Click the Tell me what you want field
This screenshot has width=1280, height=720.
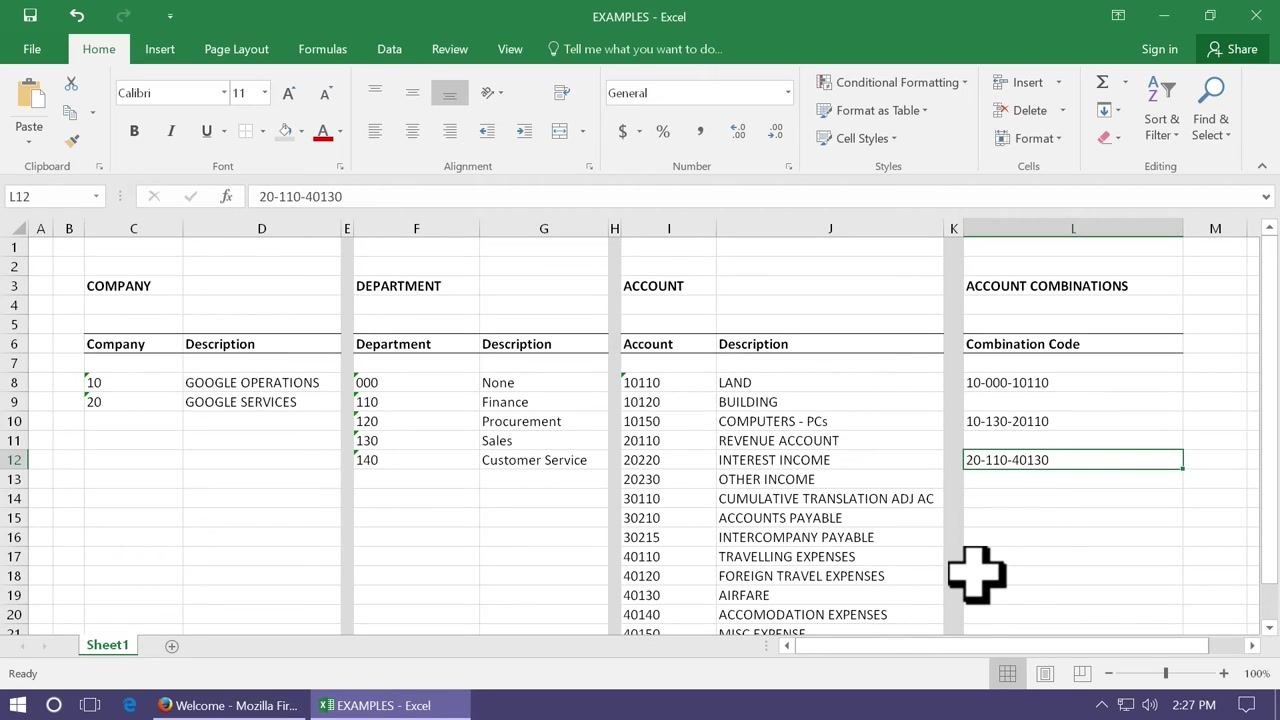(x=634, y=49)
